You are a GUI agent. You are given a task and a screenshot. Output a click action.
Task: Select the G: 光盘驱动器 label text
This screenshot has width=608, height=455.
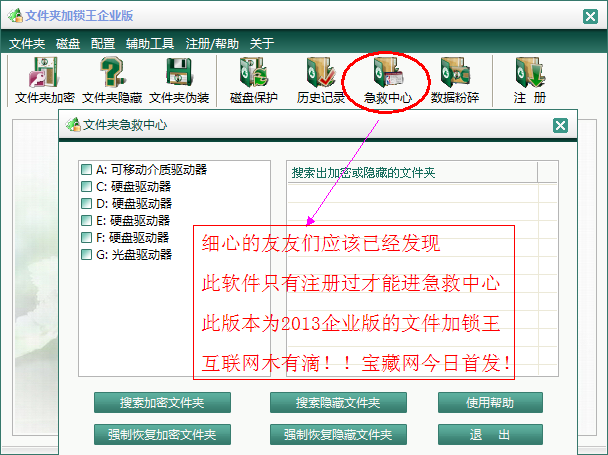pyautogui.click(x=134, y=254)
